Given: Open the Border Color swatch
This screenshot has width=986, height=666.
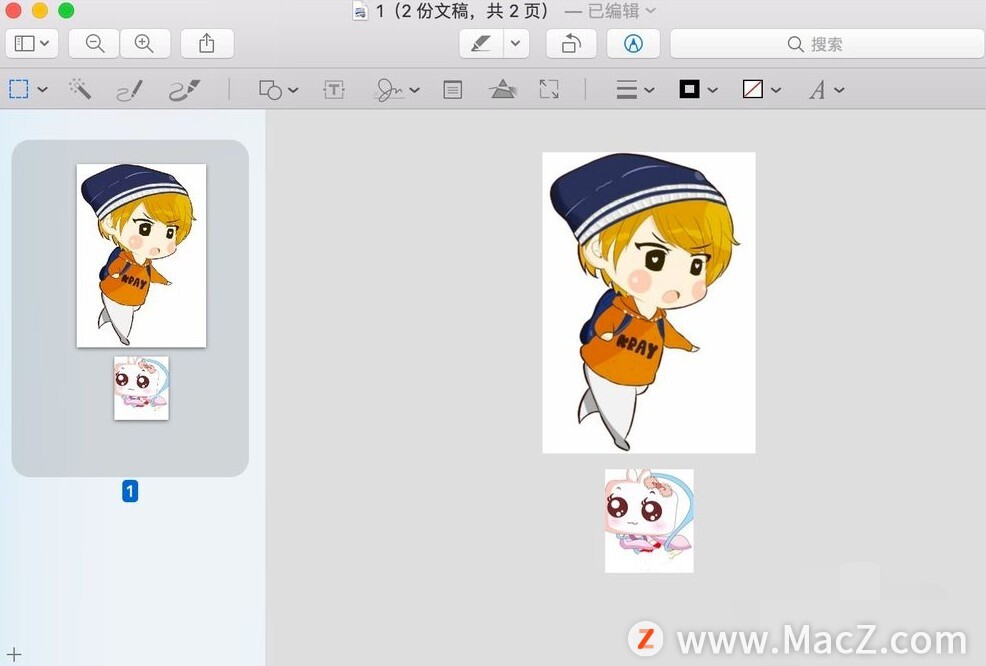Looking at the screenshot, I should 690,89.
